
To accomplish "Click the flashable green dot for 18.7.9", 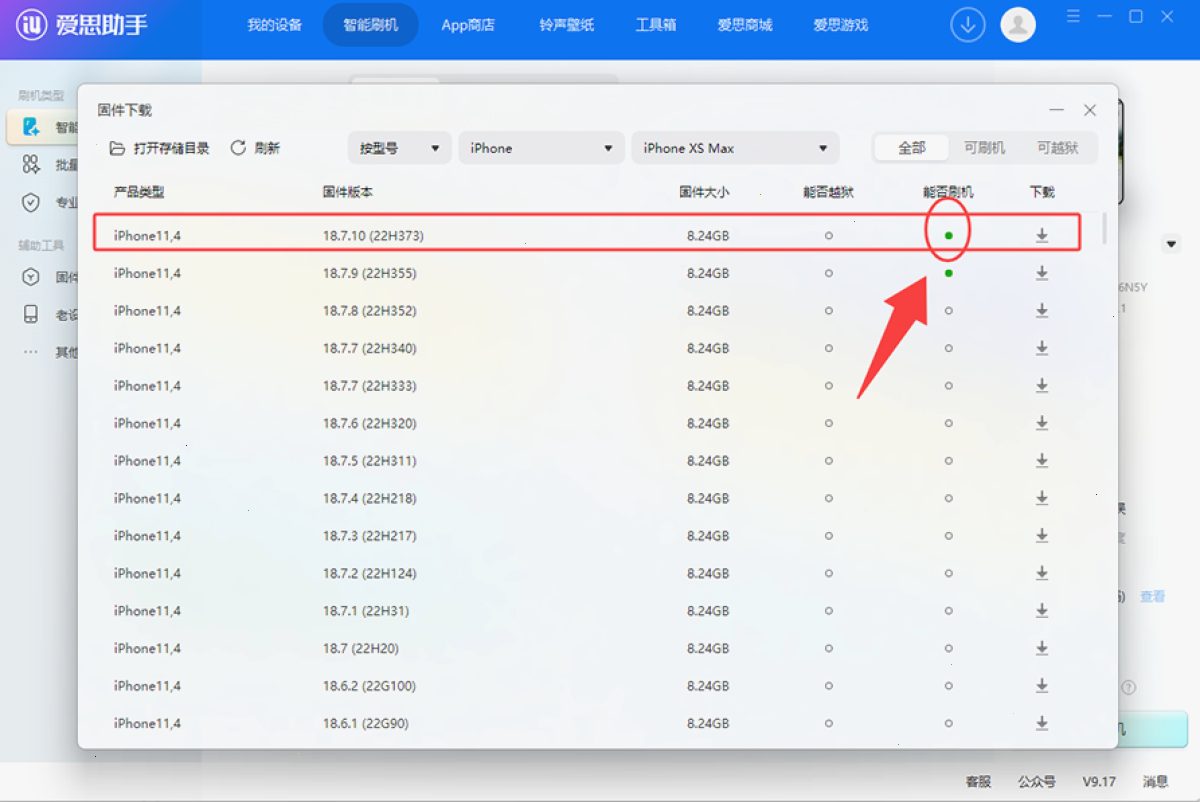I will tap(948, 273).
